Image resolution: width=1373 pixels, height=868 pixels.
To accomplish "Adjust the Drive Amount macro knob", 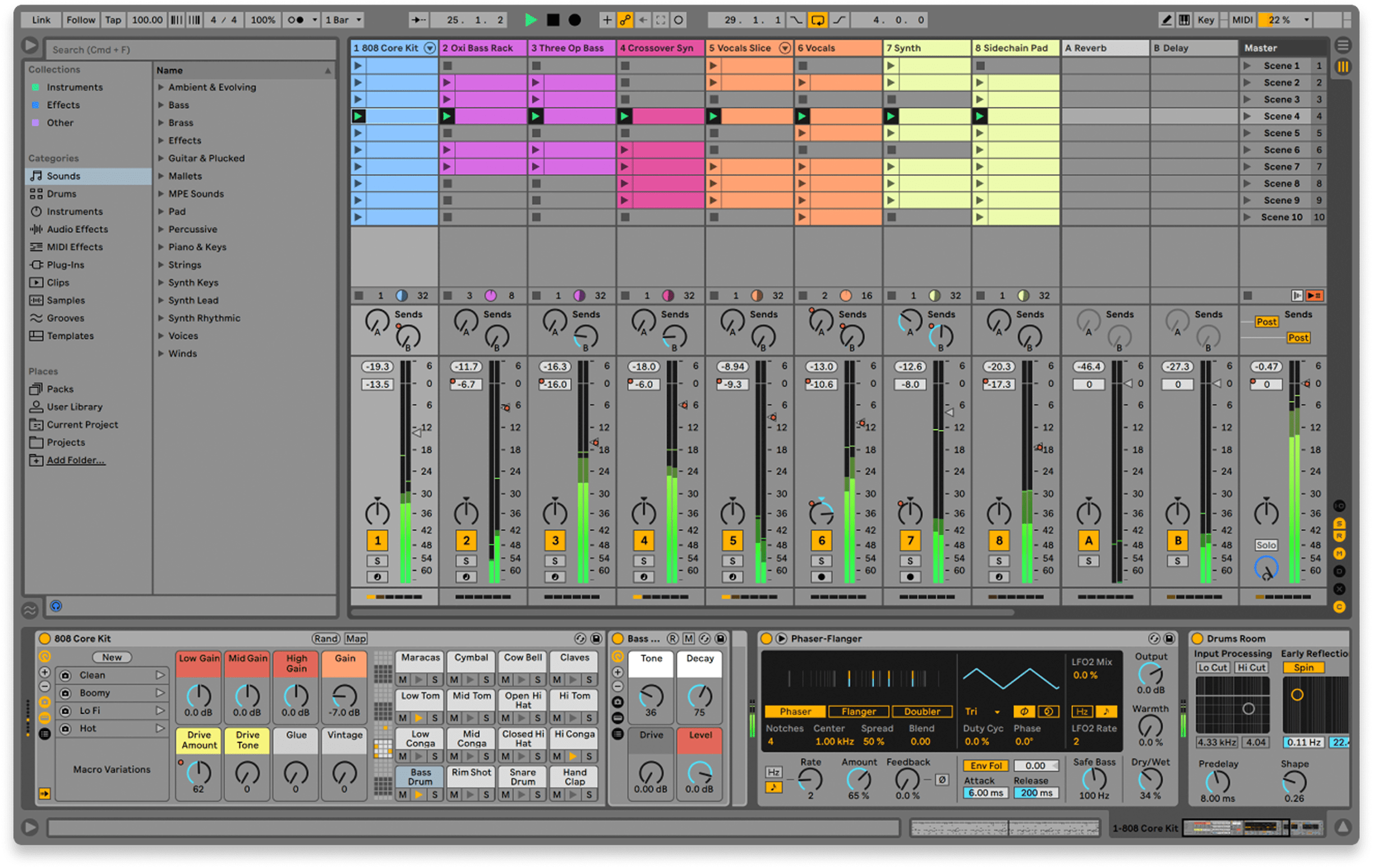I will click(199, 772).
